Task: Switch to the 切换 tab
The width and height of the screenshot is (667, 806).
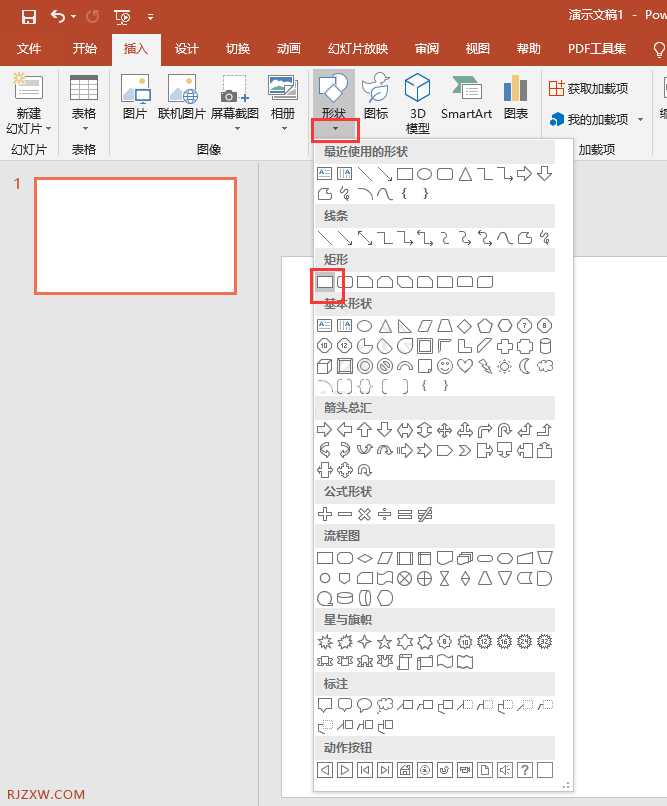Action: pos(238,49)
